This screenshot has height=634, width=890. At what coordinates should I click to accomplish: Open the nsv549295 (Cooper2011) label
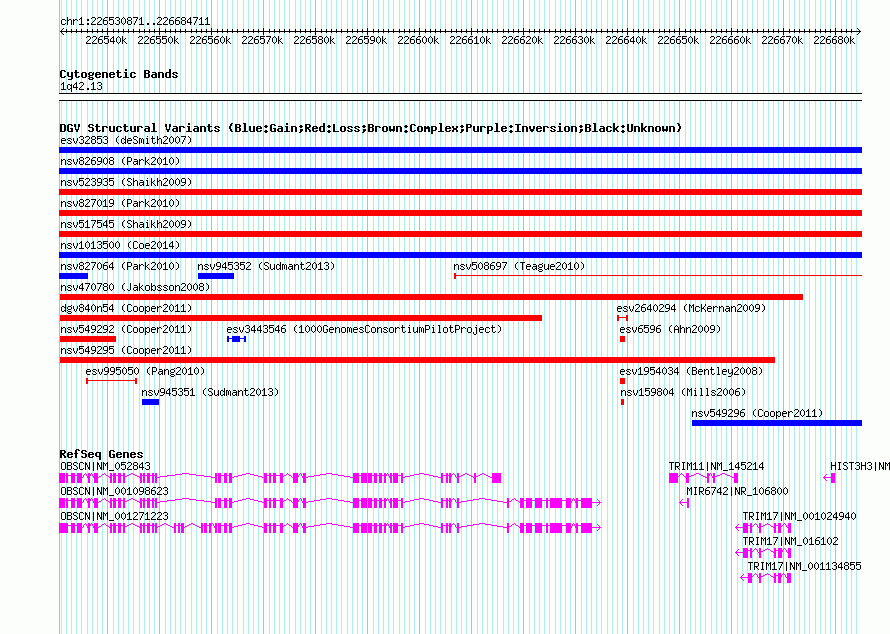[126, 350]
